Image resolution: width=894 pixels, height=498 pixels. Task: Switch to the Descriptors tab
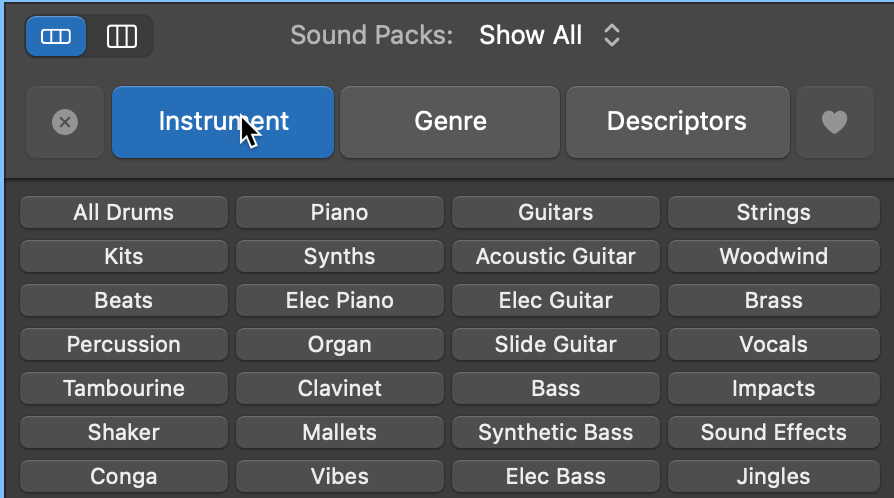coord(677,122)
